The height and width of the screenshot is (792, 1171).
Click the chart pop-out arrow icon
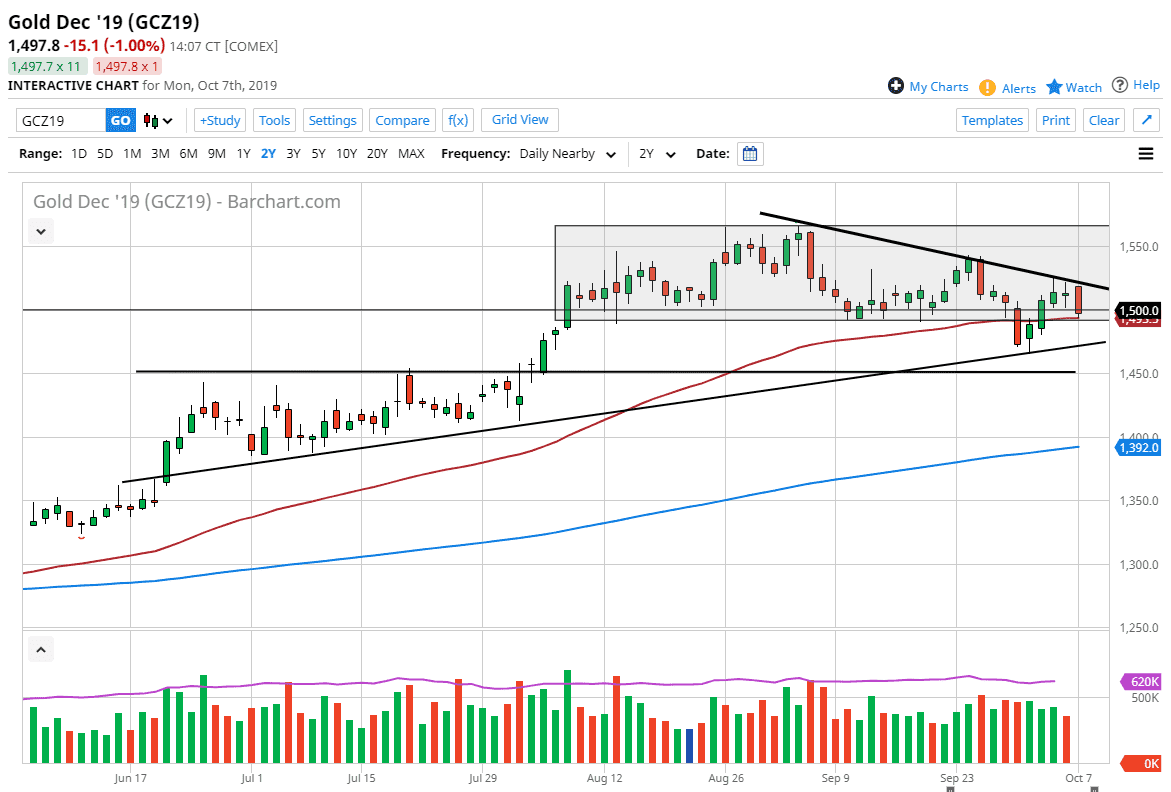point(1147,120)
